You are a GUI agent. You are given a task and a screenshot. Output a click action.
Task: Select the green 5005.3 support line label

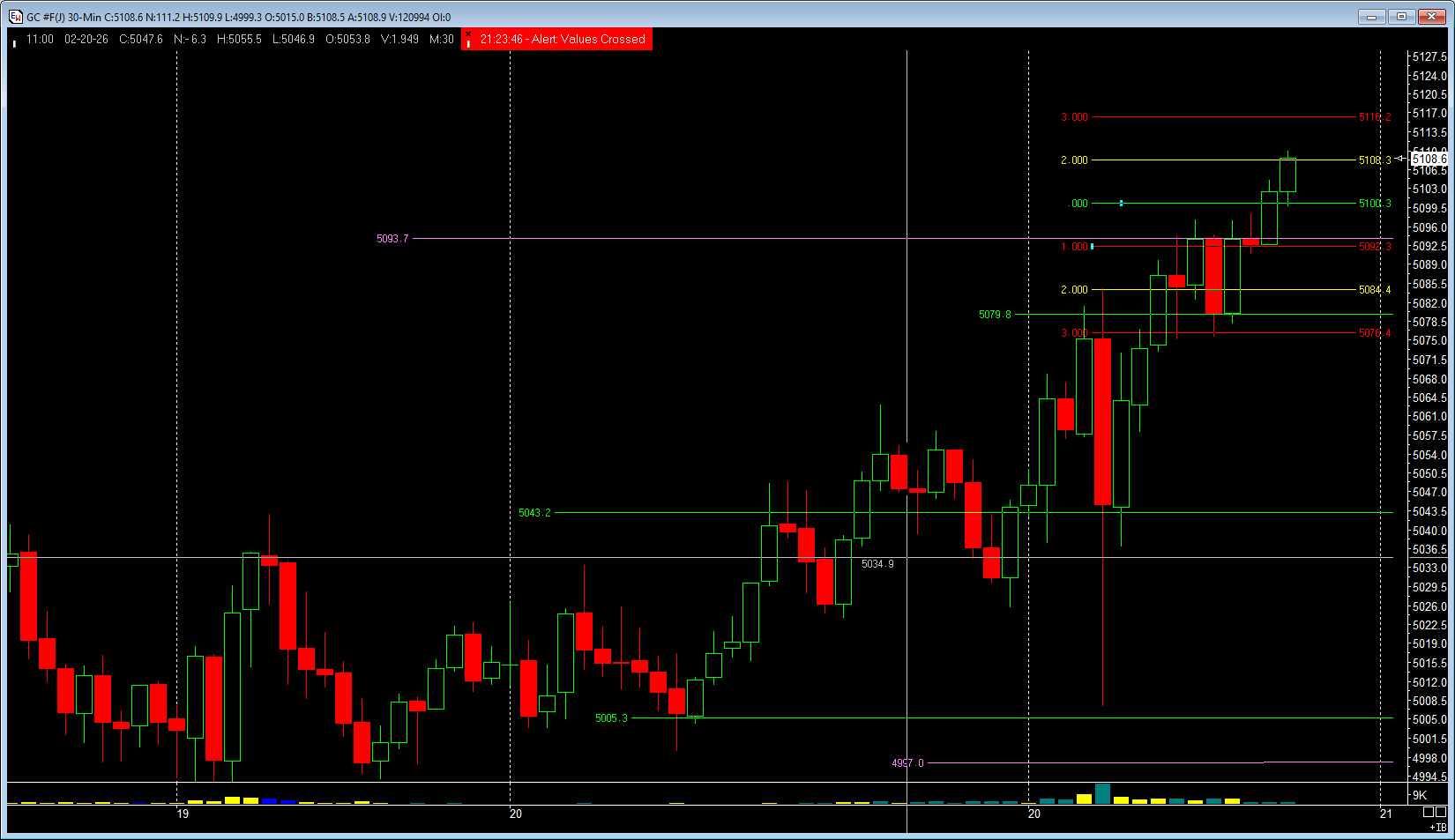(x=611, y=718)
